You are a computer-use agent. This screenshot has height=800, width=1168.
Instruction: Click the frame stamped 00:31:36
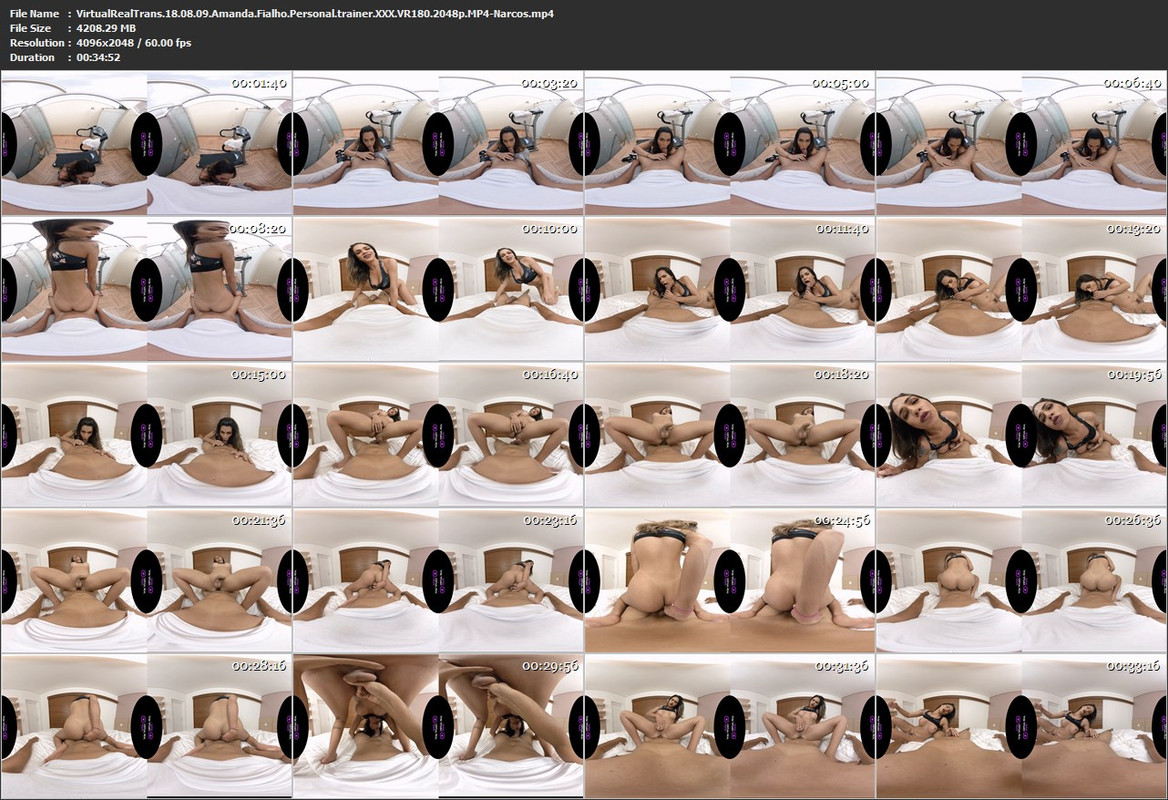pos(730,727)
